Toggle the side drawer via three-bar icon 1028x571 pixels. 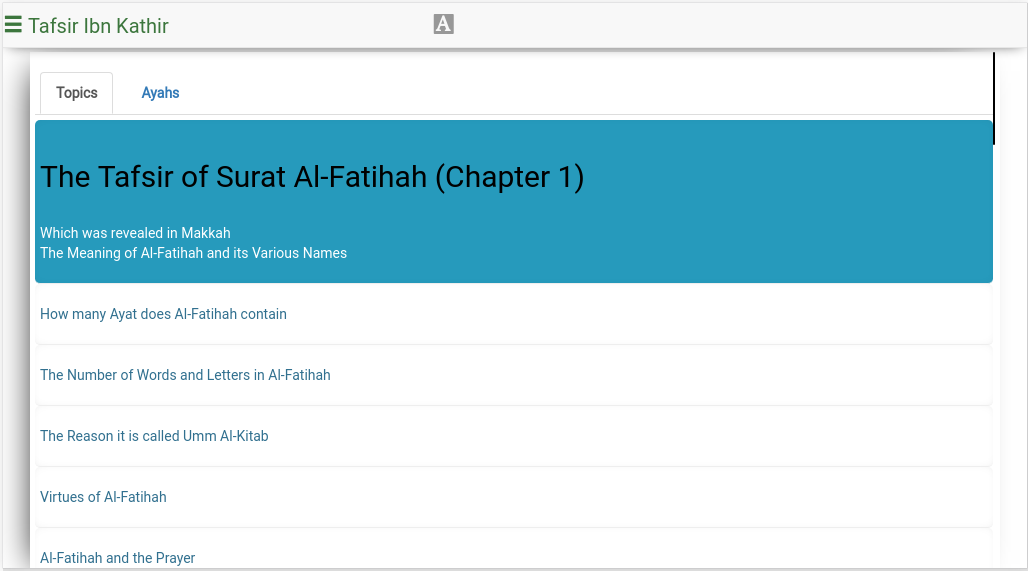(x=13, y=25)
